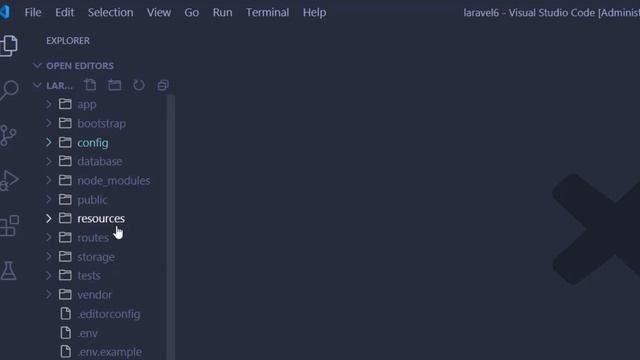This screenshot has width=640, height=360.
Task: Click the database folder icon
Action: tap(65, 161)
